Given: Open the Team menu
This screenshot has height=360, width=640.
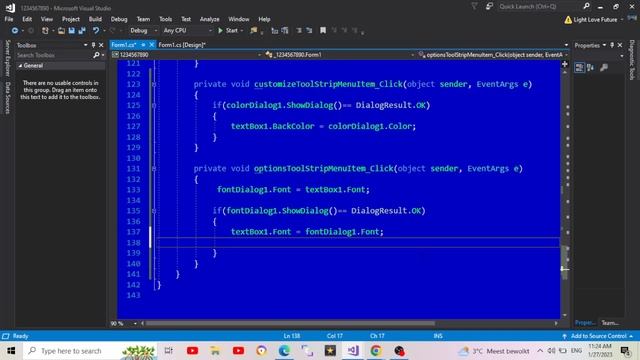Looking at the screenshot, I should [143, 19].
